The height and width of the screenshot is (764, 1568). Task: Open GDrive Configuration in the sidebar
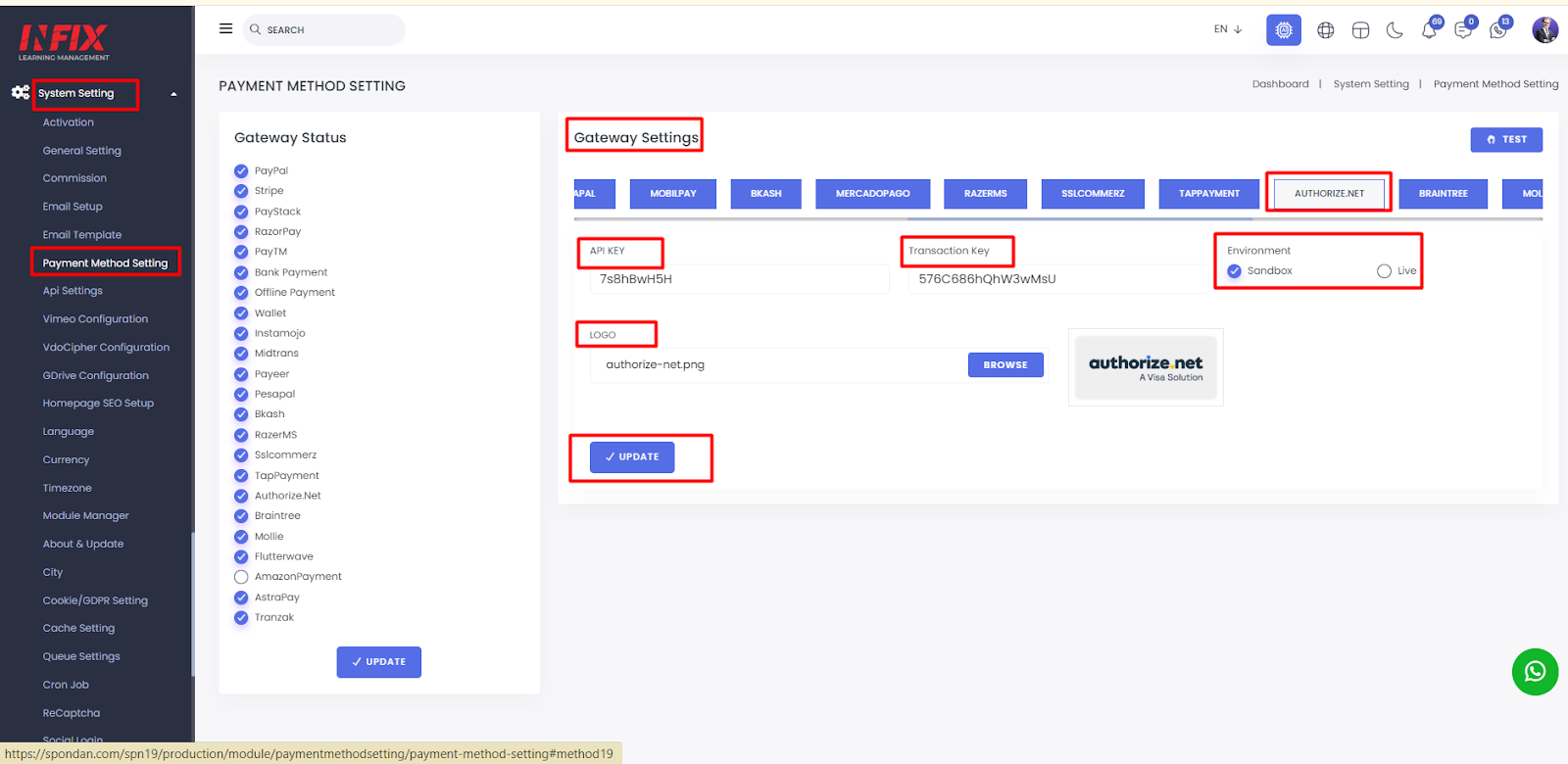(96, 376)
